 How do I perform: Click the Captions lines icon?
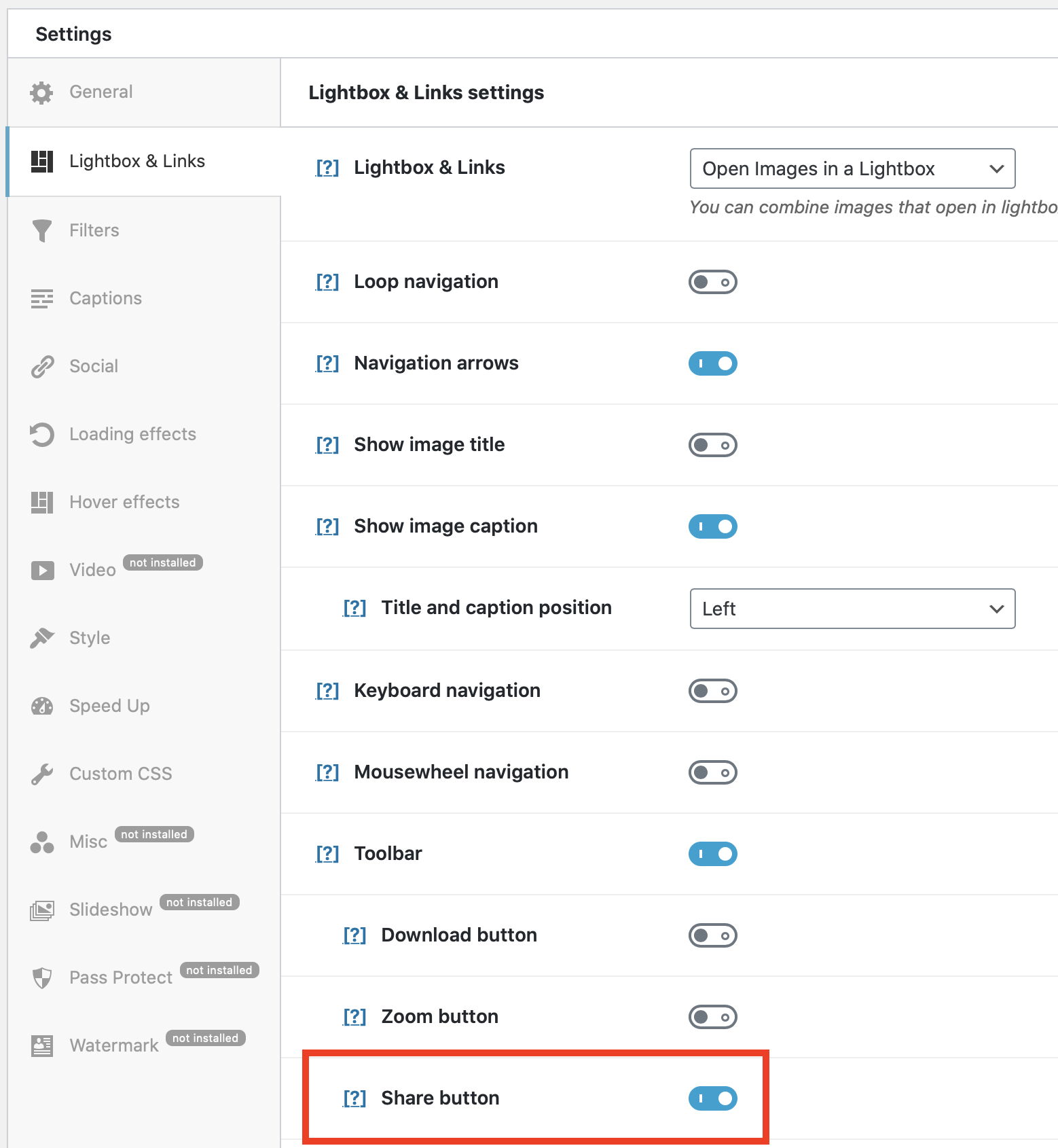pos(41,298)
